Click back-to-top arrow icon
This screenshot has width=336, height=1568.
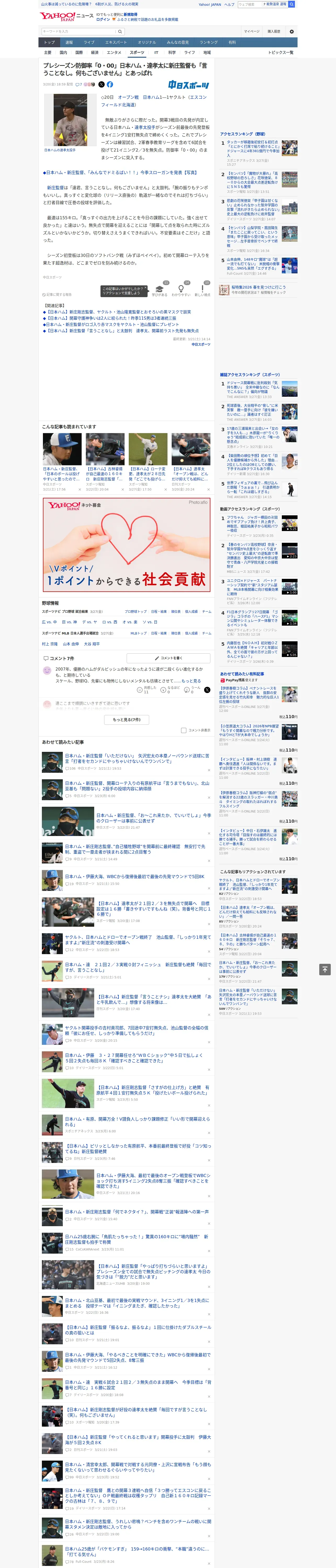[x=325, y=969]
